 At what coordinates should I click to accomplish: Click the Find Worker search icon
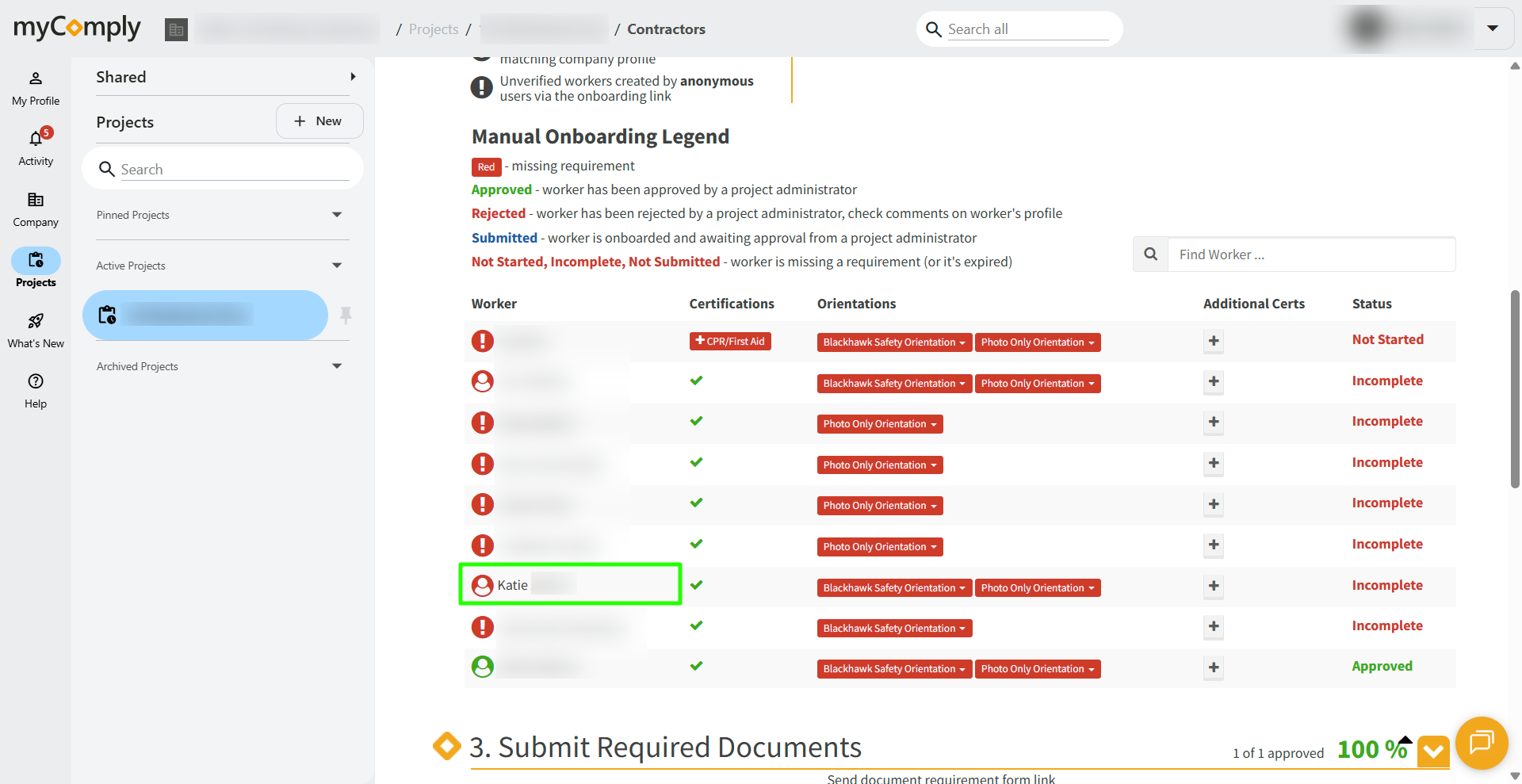pyautogui.click(x=1151, y=254)
